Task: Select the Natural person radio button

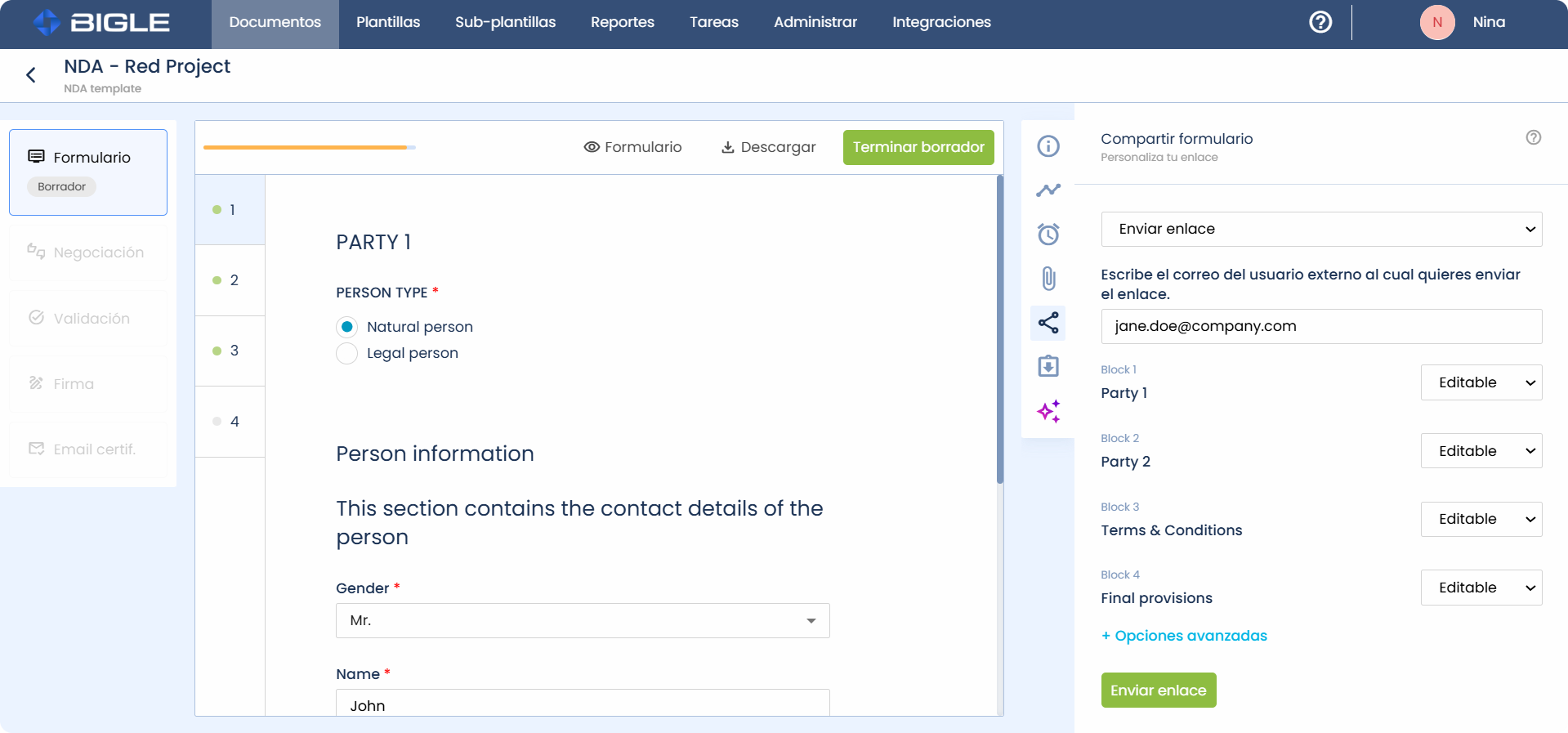Action: tap(347, 327)
